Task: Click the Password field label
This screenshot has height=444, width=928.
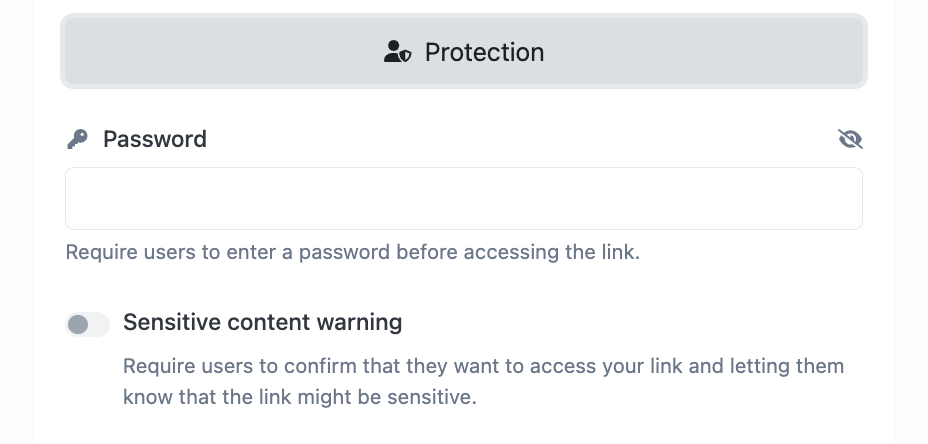Action: pos(155,139)
